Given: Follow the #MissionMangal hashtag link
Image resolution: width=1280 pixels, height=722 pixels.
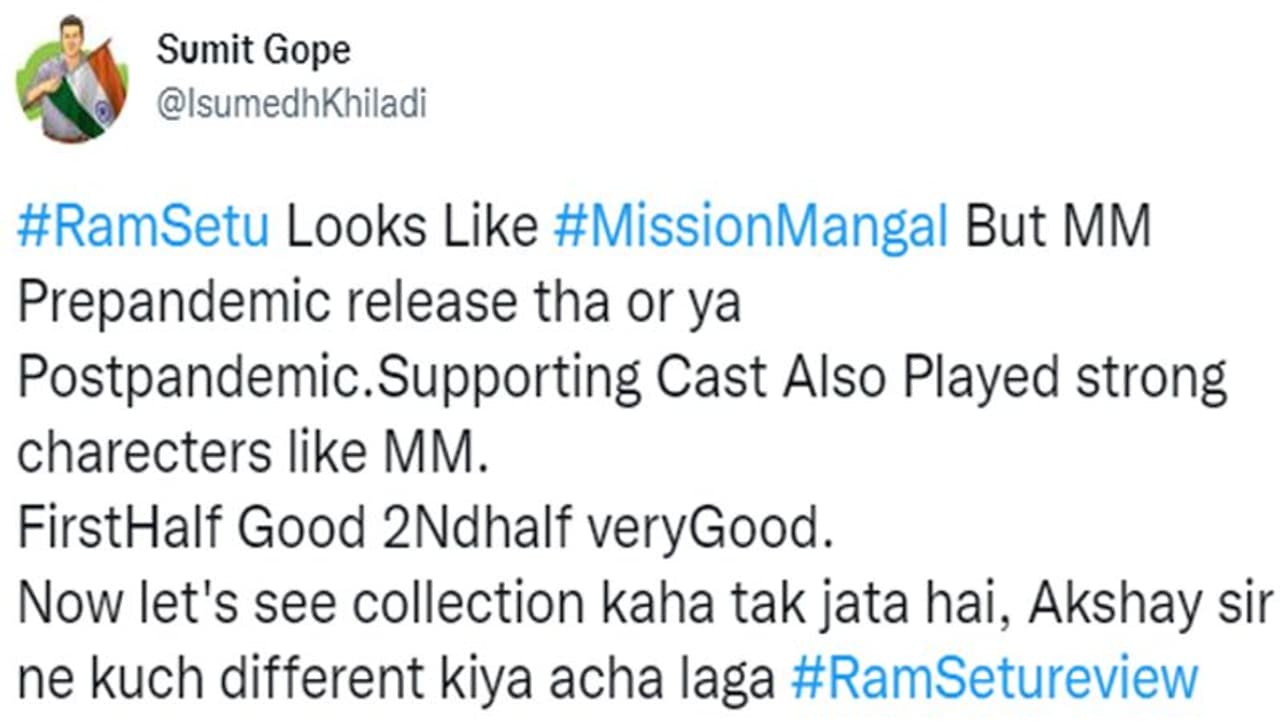Looking at the screenshot, I should click(750, 228).
